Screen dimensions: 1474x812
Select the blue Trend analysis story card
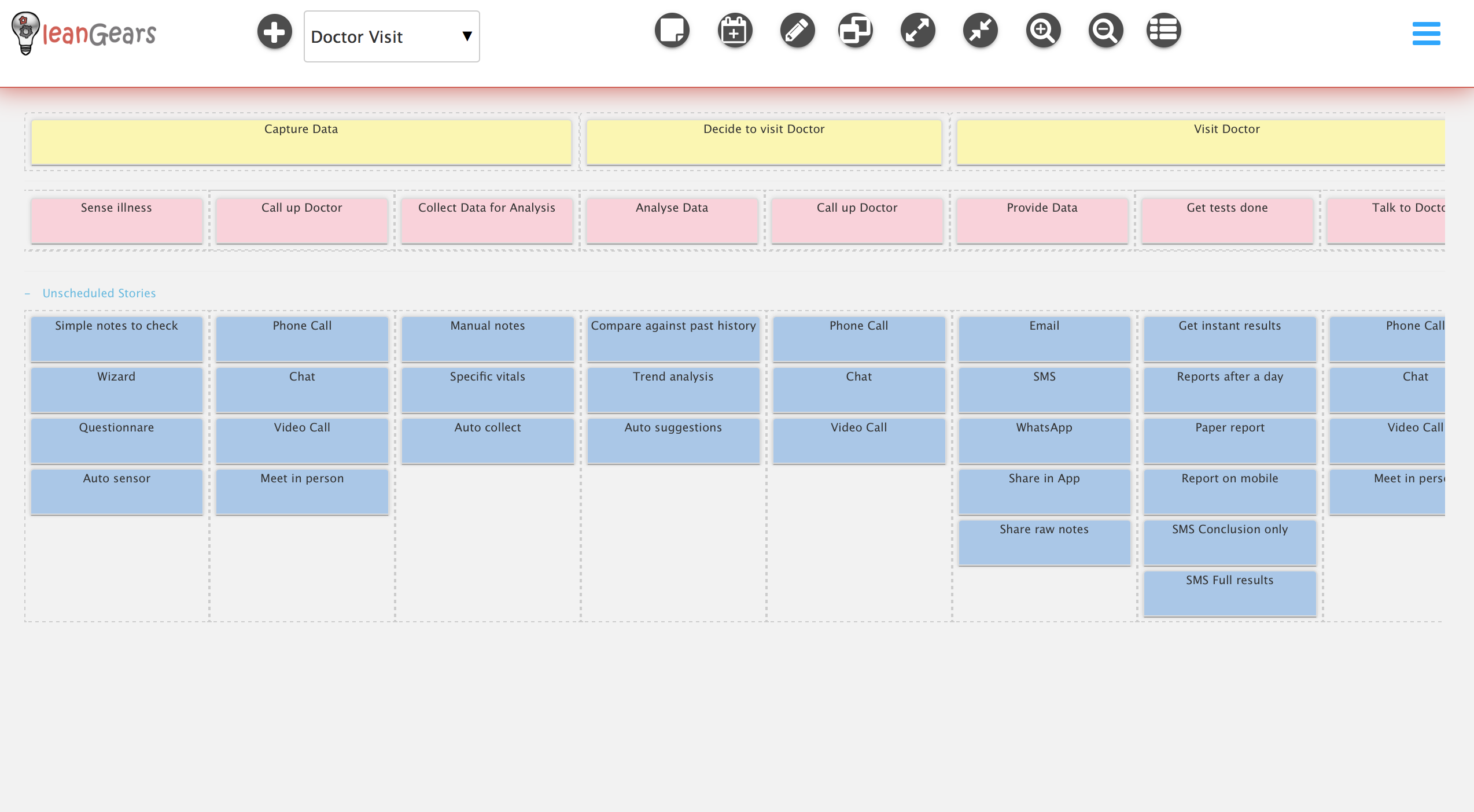[673, 389]
